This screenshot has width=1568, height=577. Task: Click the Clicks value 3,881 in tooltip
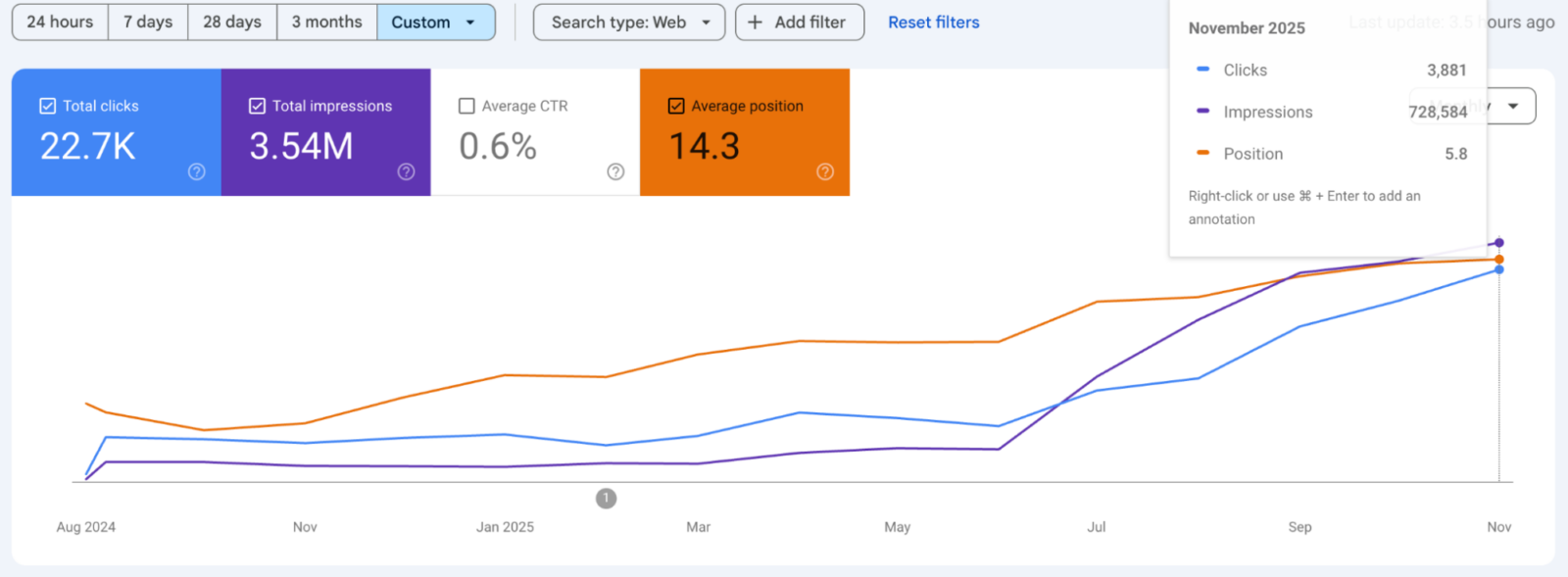pyautogui.click(x=1446, y=71)
